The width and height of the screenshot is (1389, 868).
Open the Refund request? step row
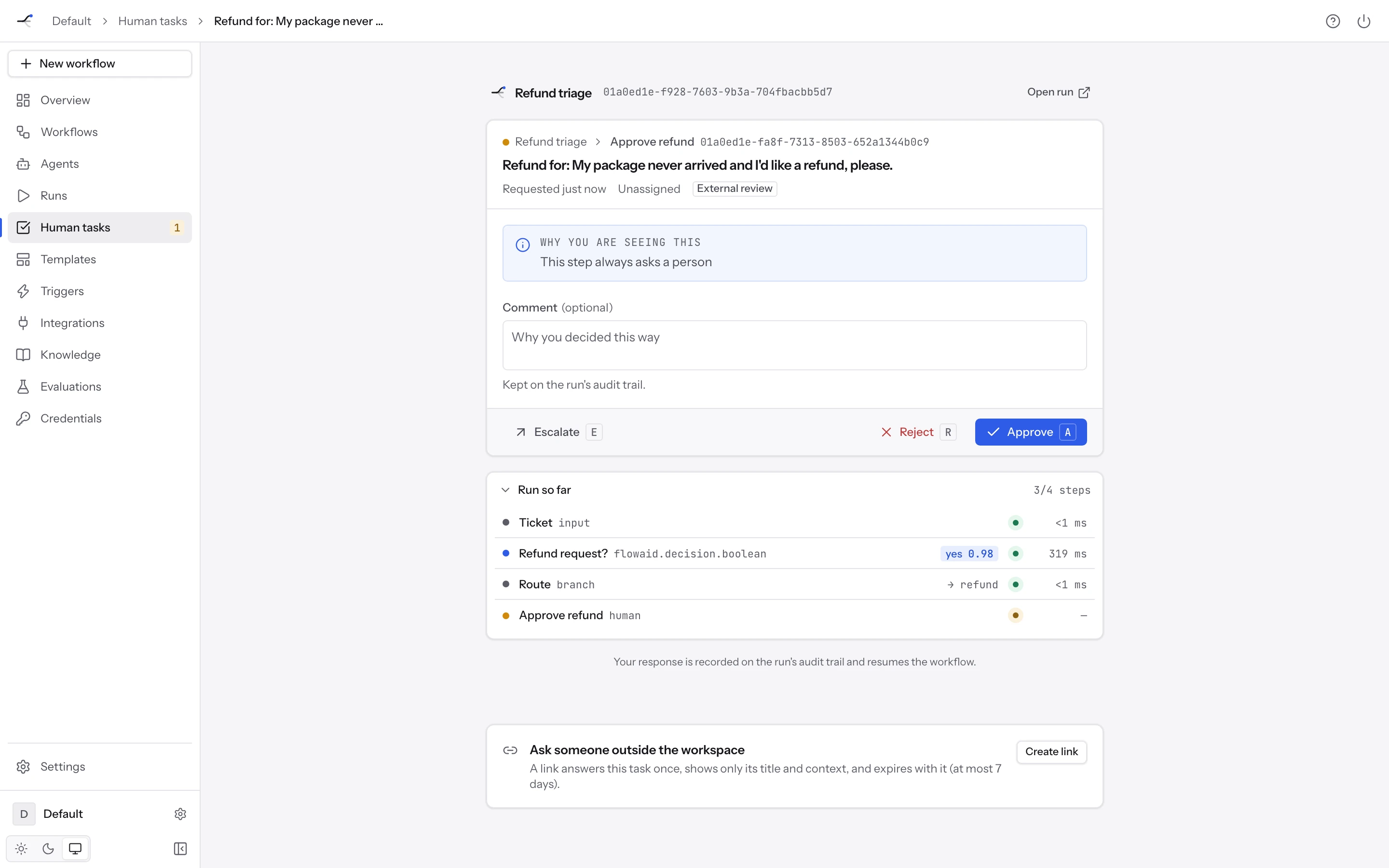[x=794, y=554]
